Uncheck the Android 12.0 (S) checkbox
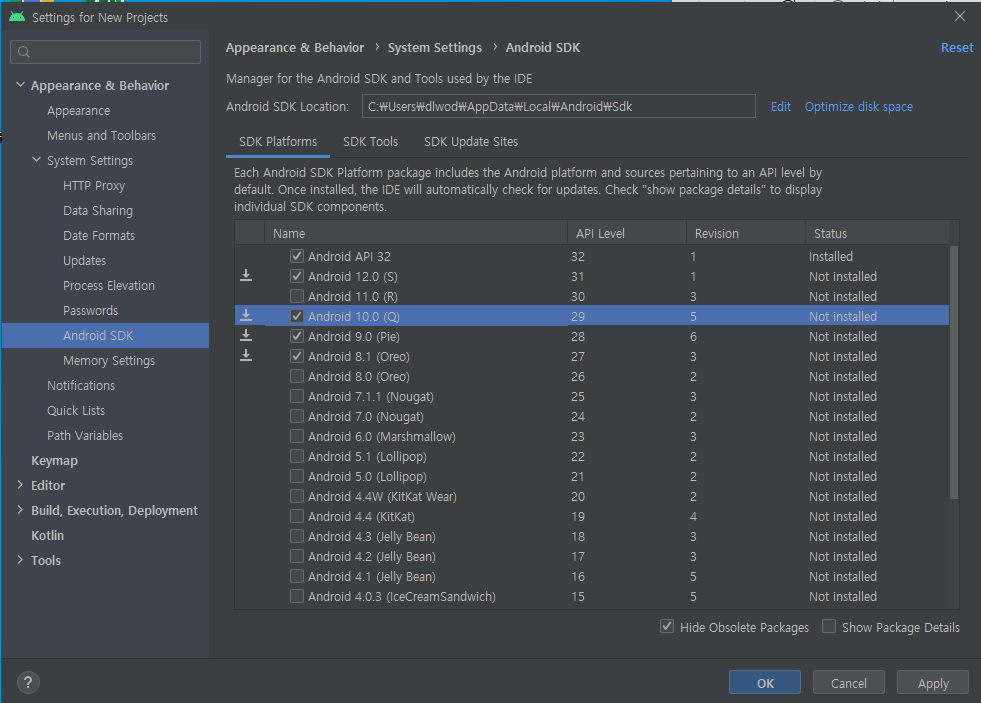This screenshot has width=981, height=703. (297, 276)
